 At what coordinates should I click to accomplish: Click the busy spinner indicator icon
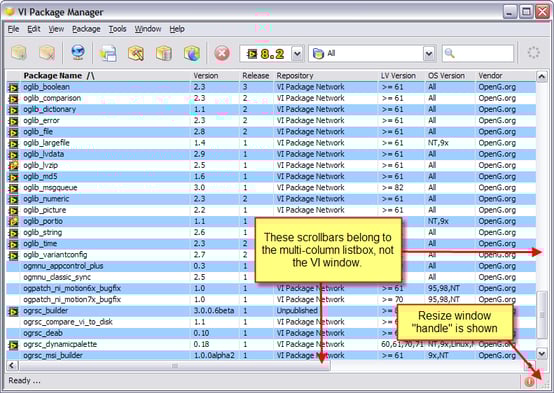[x=534, y=53]
